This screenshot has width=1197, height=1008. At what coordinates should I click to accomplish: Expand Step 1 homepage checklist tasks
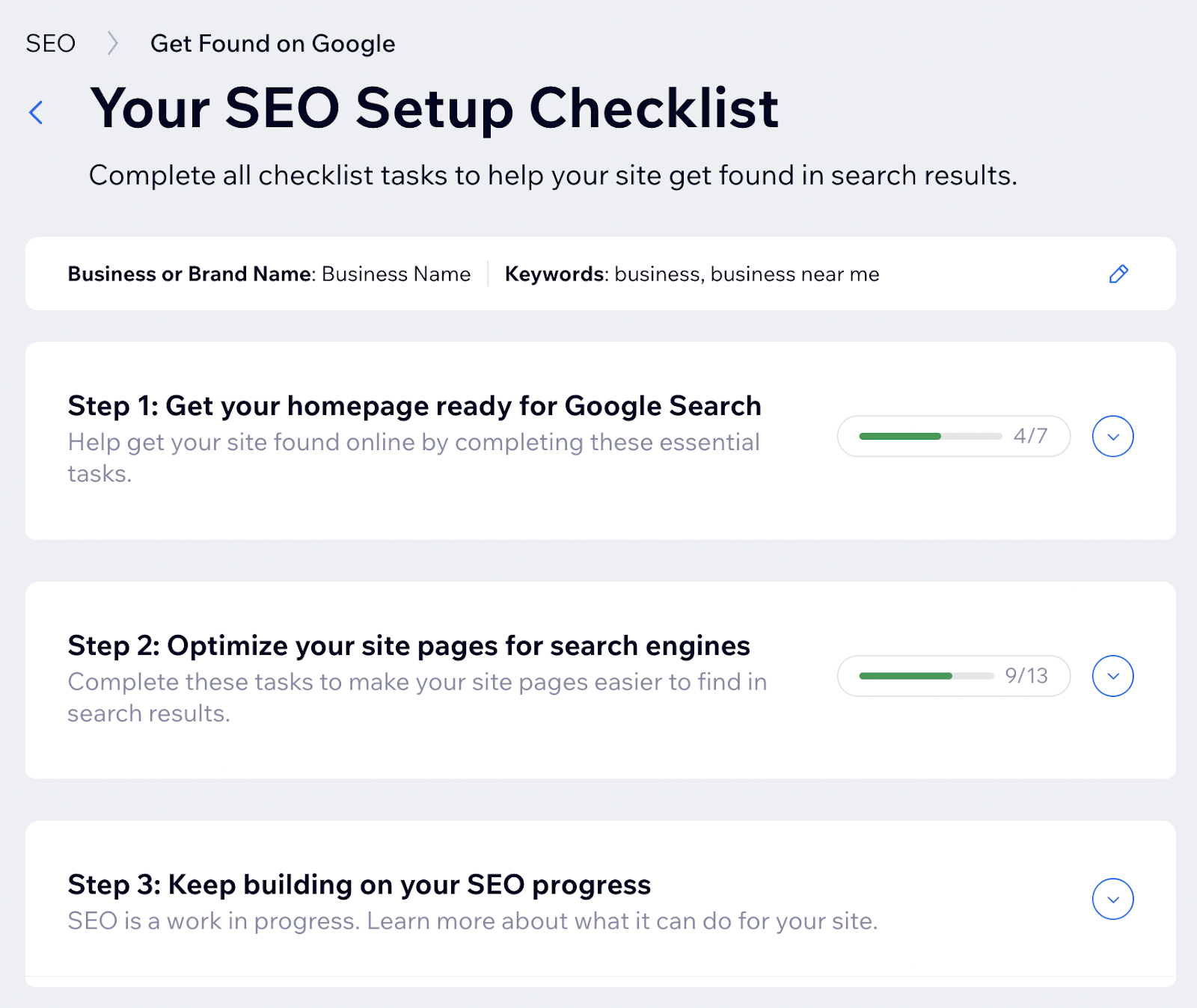click(x=1112, y=437)
